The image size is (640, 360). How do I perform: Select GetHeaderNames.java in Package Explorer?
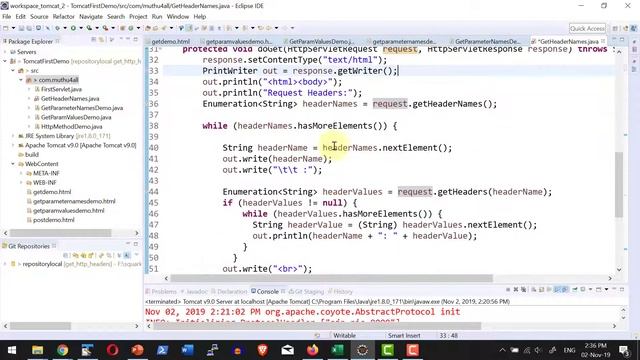(70, 99)
